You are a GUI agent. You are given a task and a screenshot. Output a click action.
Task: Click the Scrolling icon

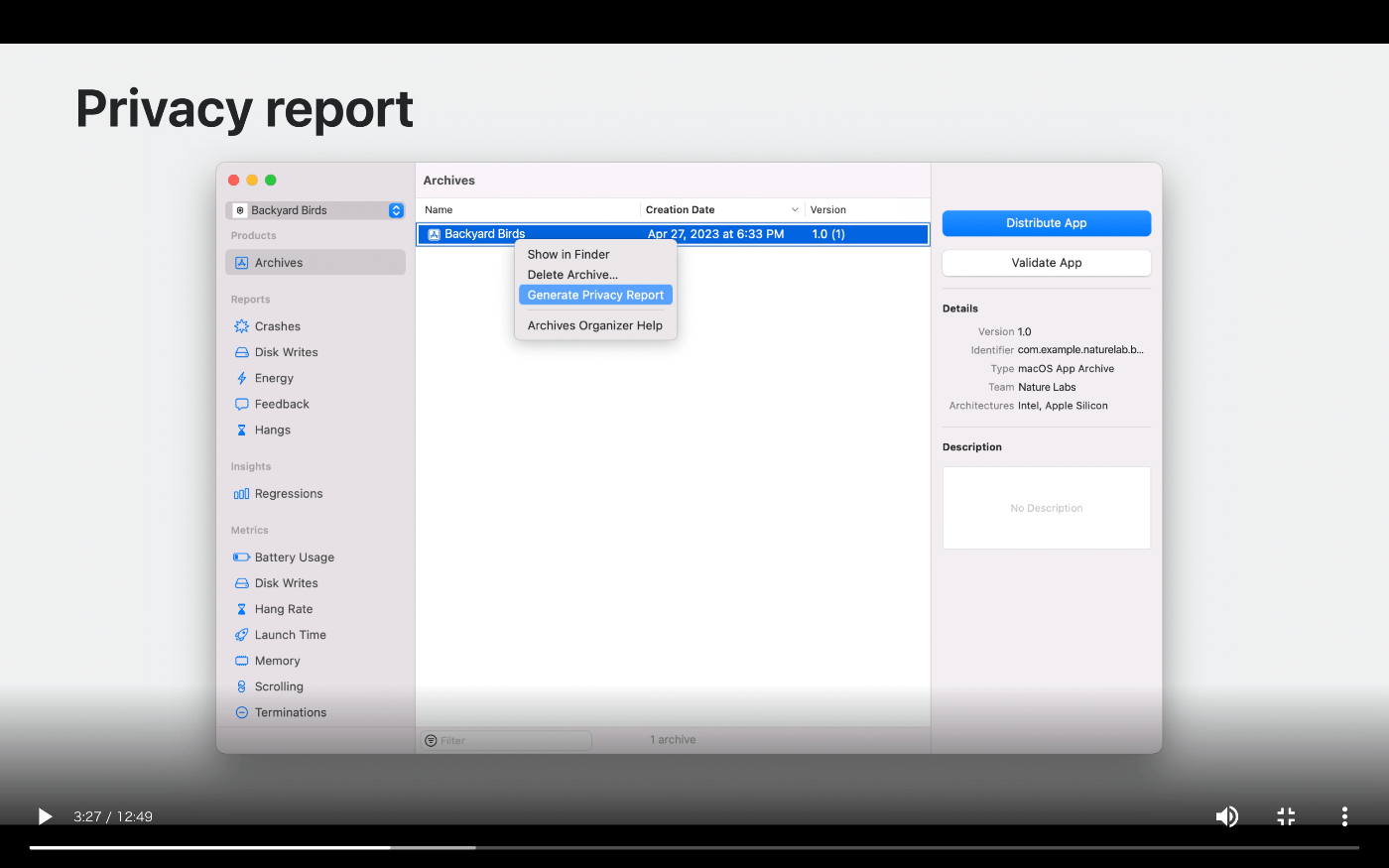[x=241, y=686]
